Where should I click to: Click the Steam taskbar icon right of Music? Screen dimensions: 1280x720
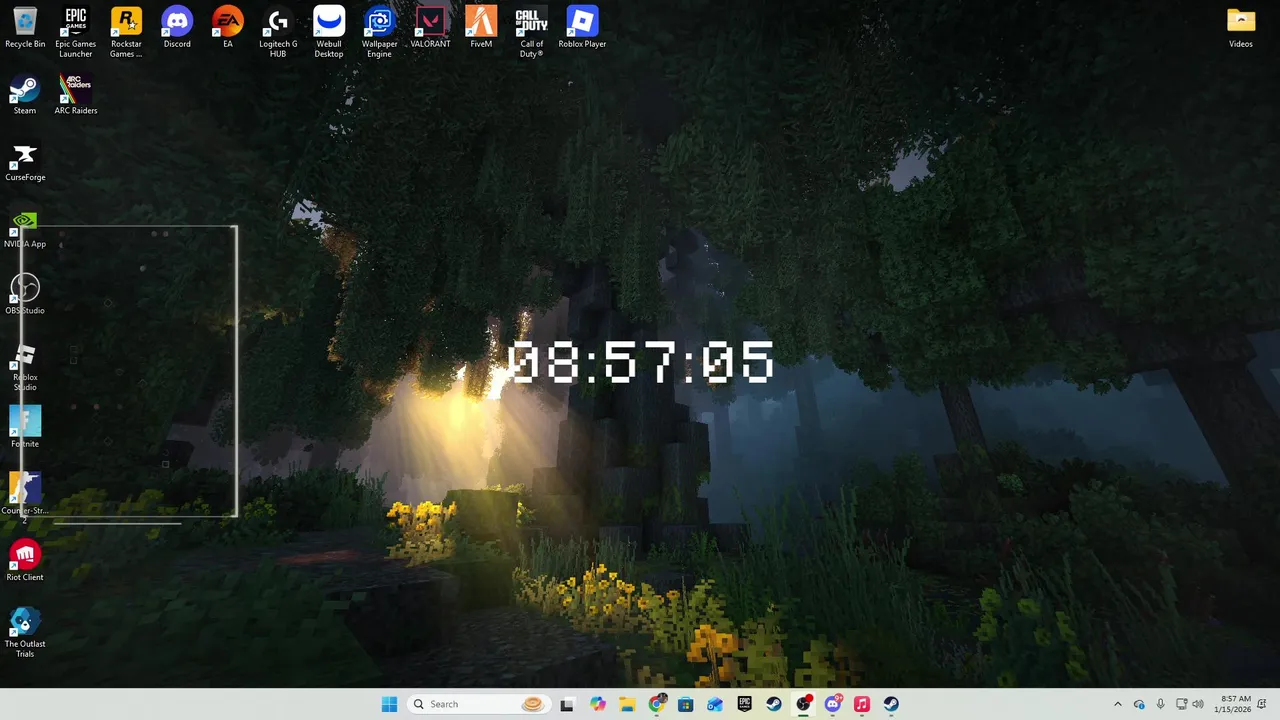(x=891, y=704)
